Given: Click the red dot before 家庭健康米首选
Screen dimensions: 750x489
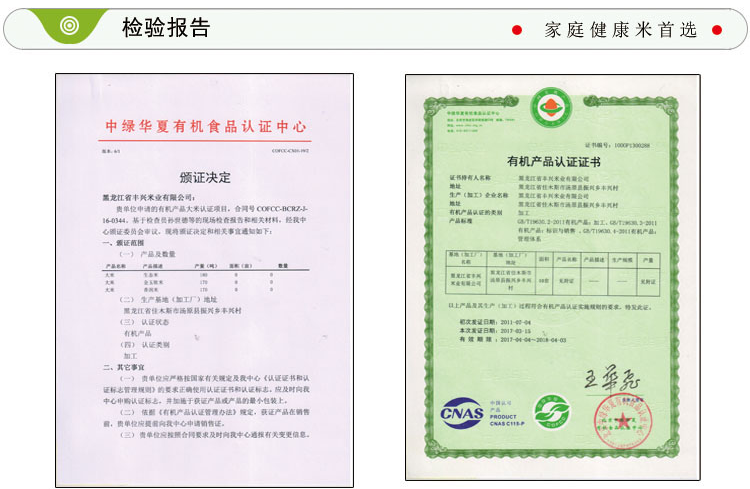Looking at the screenshot, I should pyautogui.click(x=517, y=30).
